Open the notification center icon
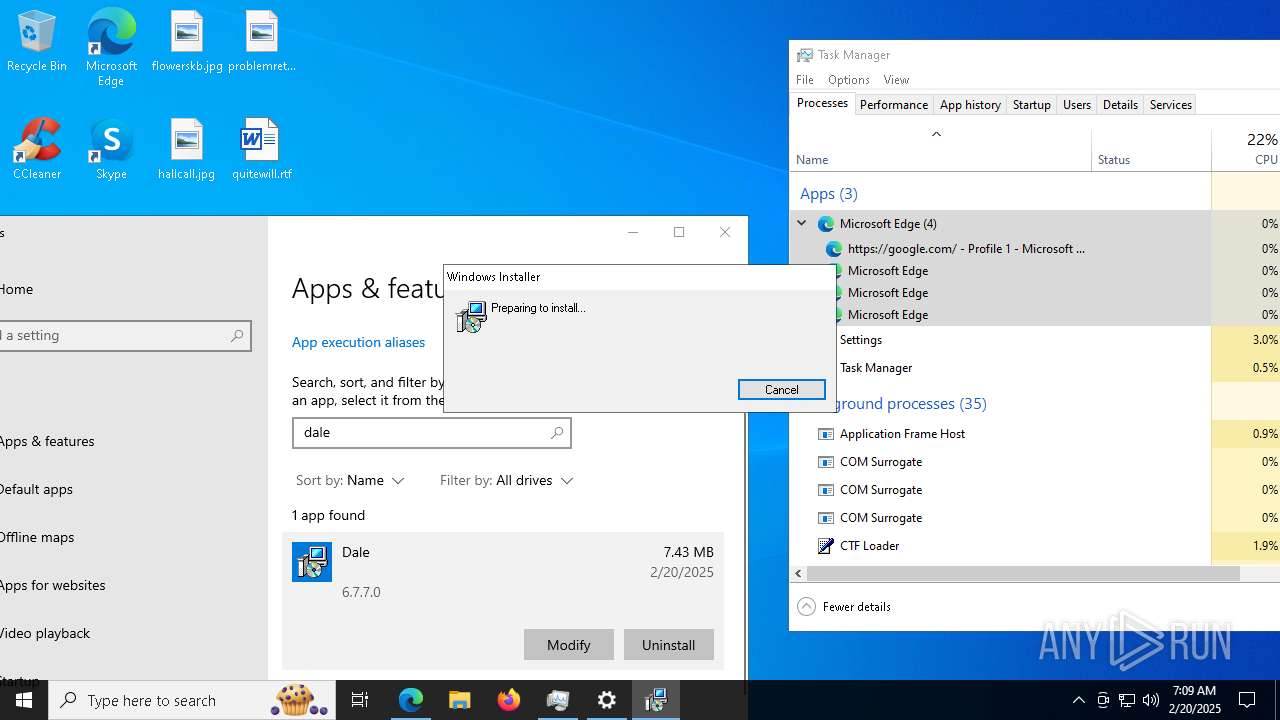Viewport: 1280px width, 720px height. [x=1247, y=700]
